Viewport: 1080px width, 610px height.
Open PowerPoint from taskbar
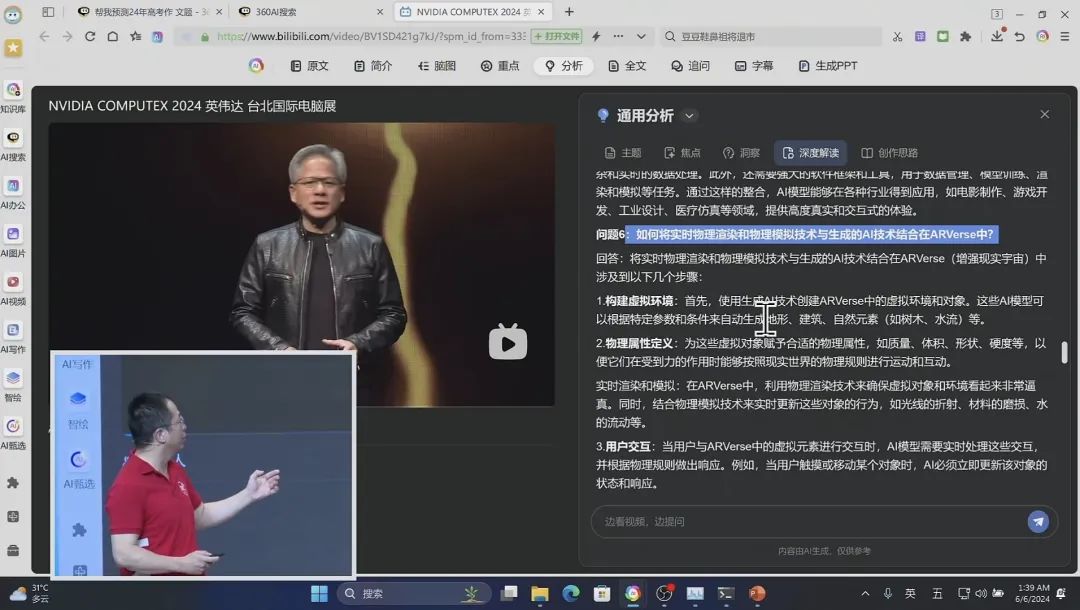tap(757, 593)
